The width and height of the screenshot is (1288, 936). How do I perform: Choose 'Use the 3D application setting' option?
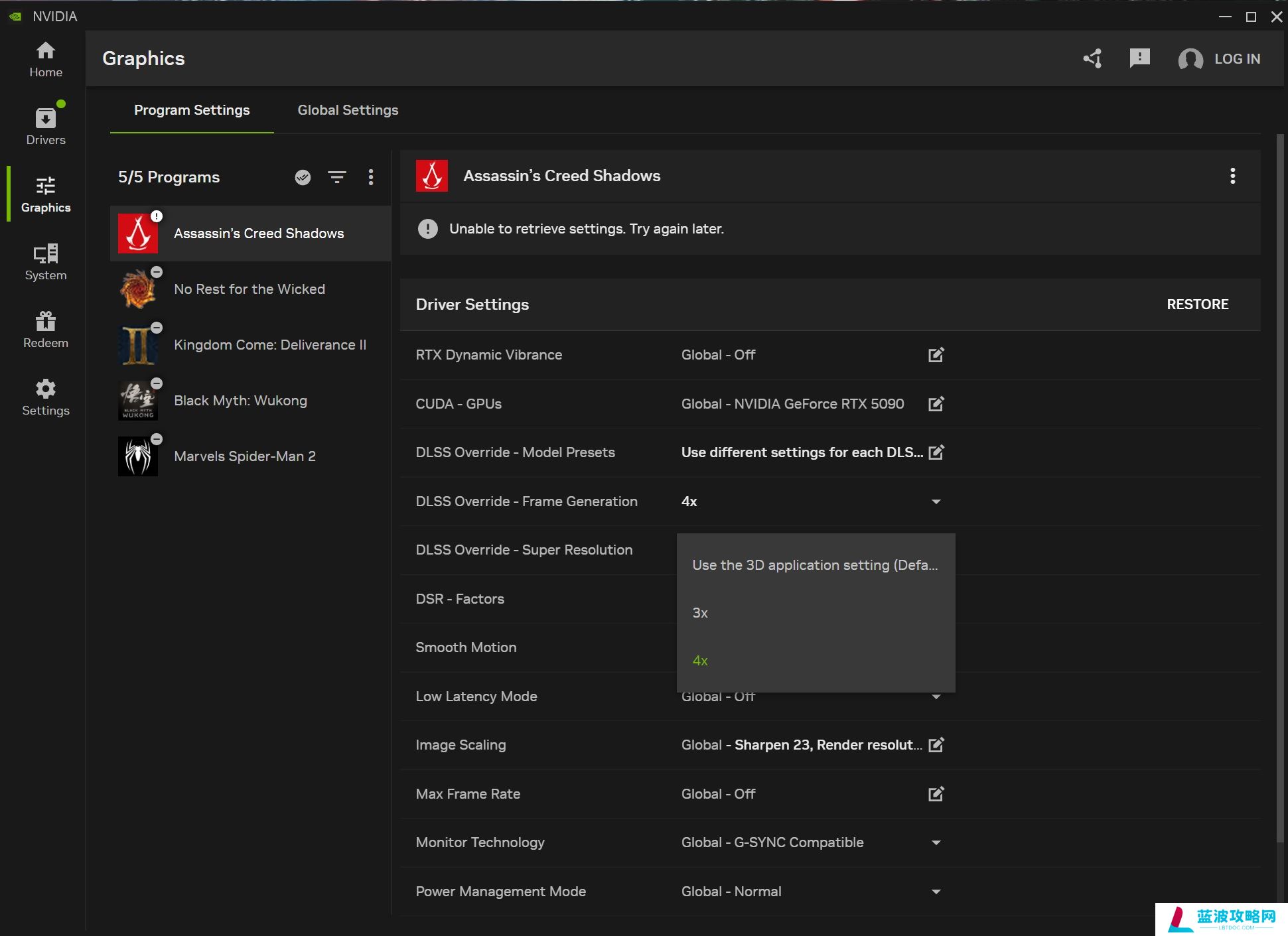coord(816,565)
